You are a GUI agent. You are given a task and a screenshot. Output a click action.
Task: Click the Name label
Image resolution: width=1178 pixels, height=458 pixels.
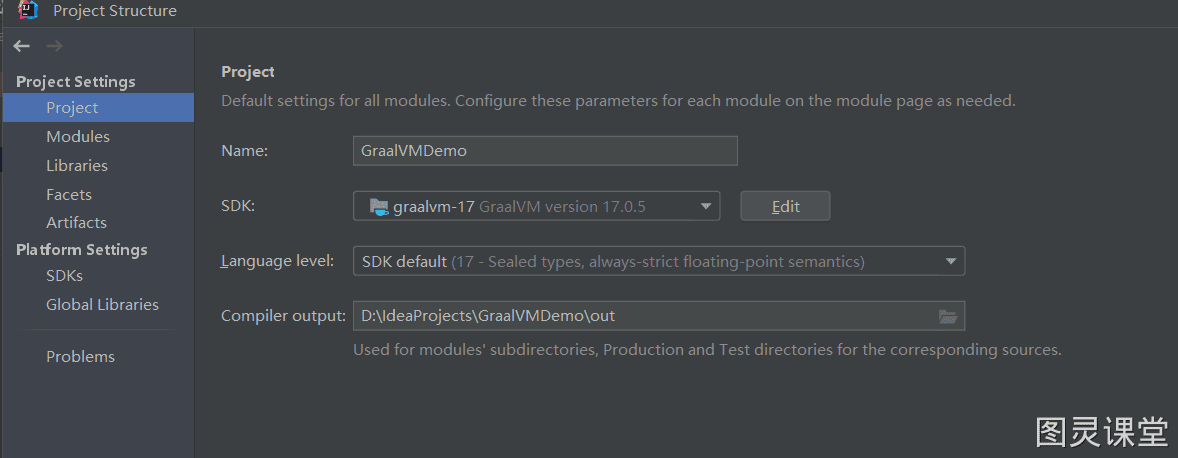(244, 150)
